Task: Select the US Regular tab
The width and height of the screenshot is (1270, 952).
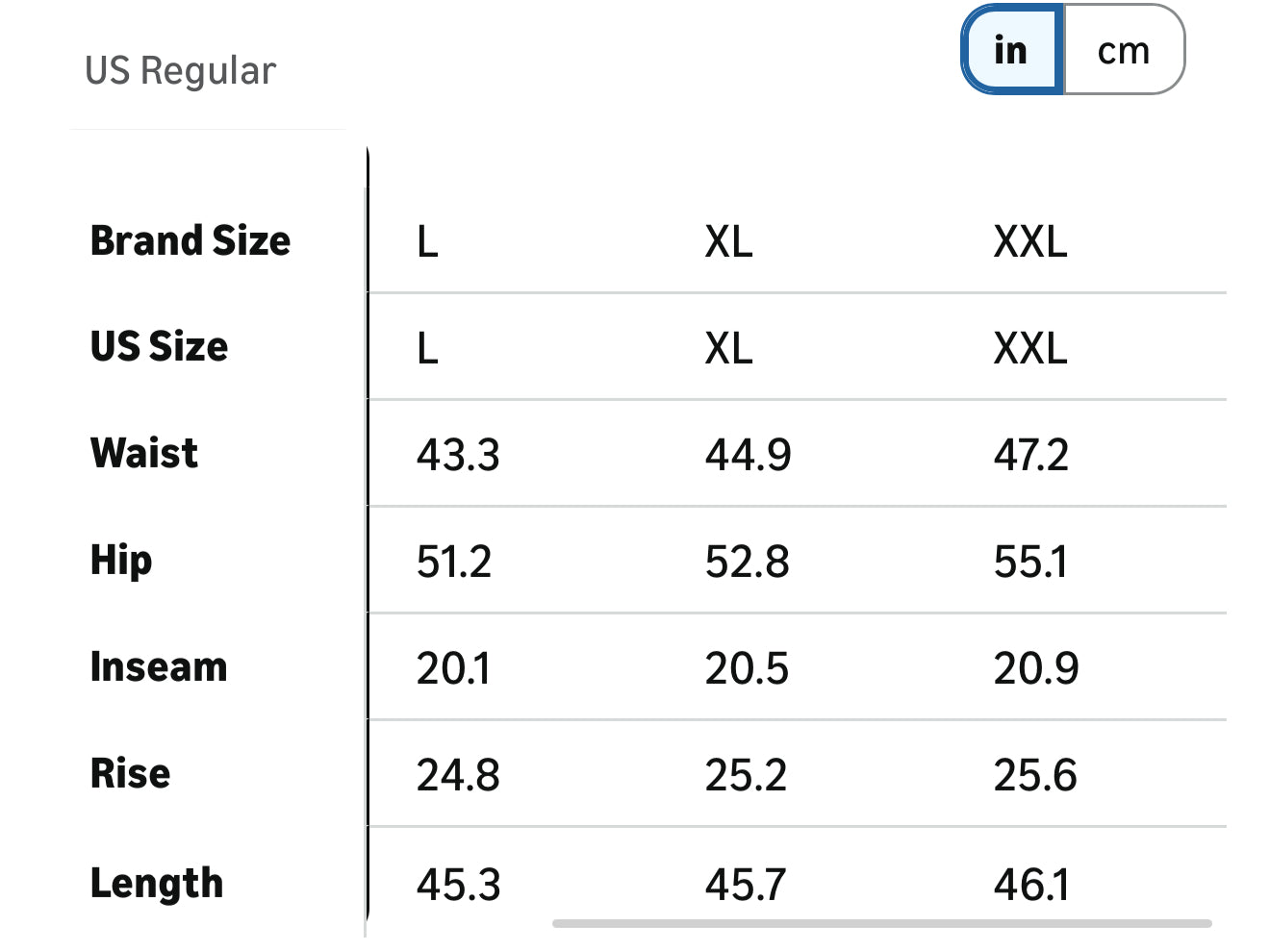Action: (x=181, y=71)
